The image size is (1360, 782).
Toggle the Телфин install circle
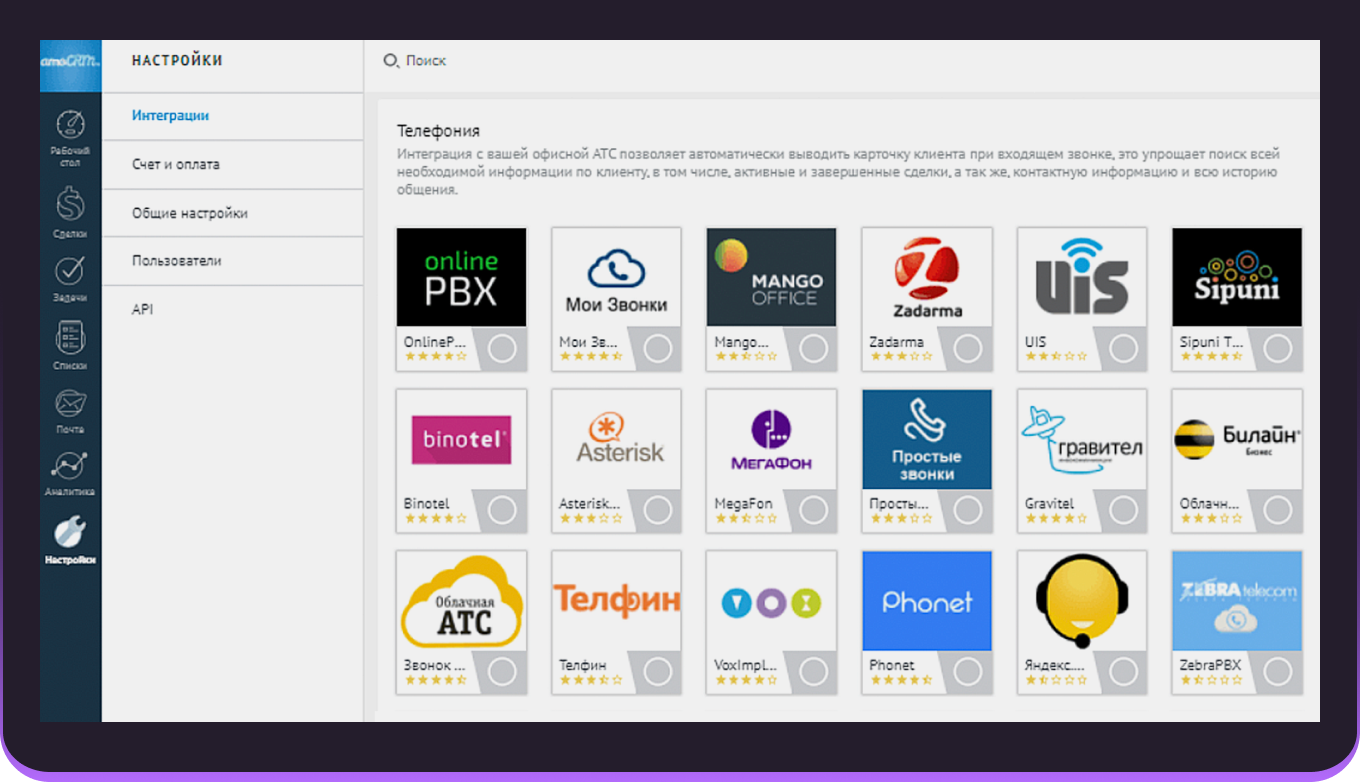[657, 671]
